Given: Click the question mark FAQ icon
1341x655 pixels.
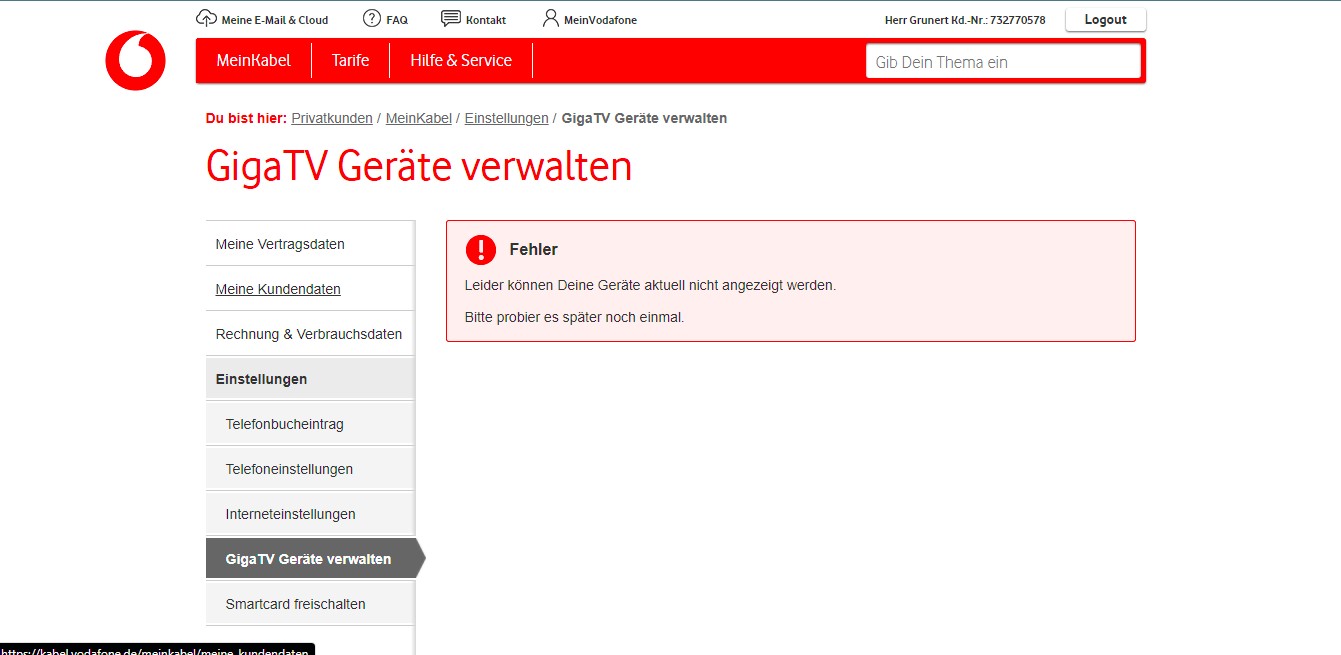Looking at the screenshot, I should pyautogui.click(x=372, y=18).
